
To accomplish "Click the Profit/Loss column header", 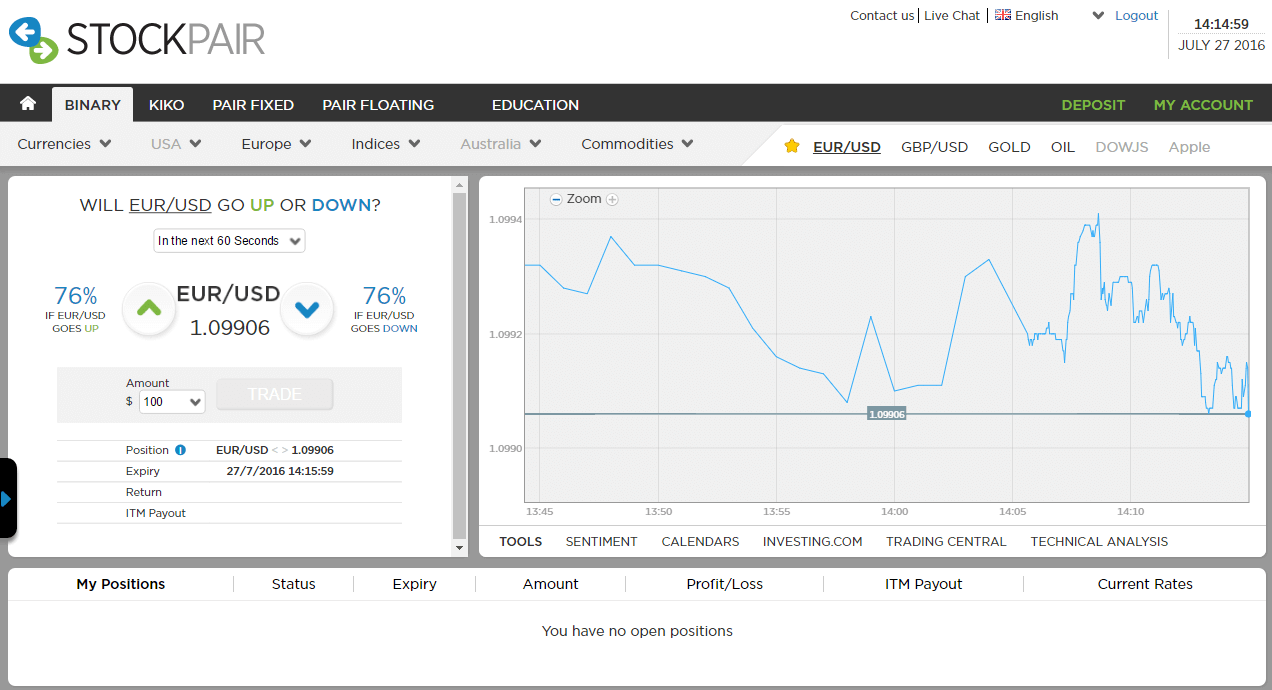I will coord(724,584).
